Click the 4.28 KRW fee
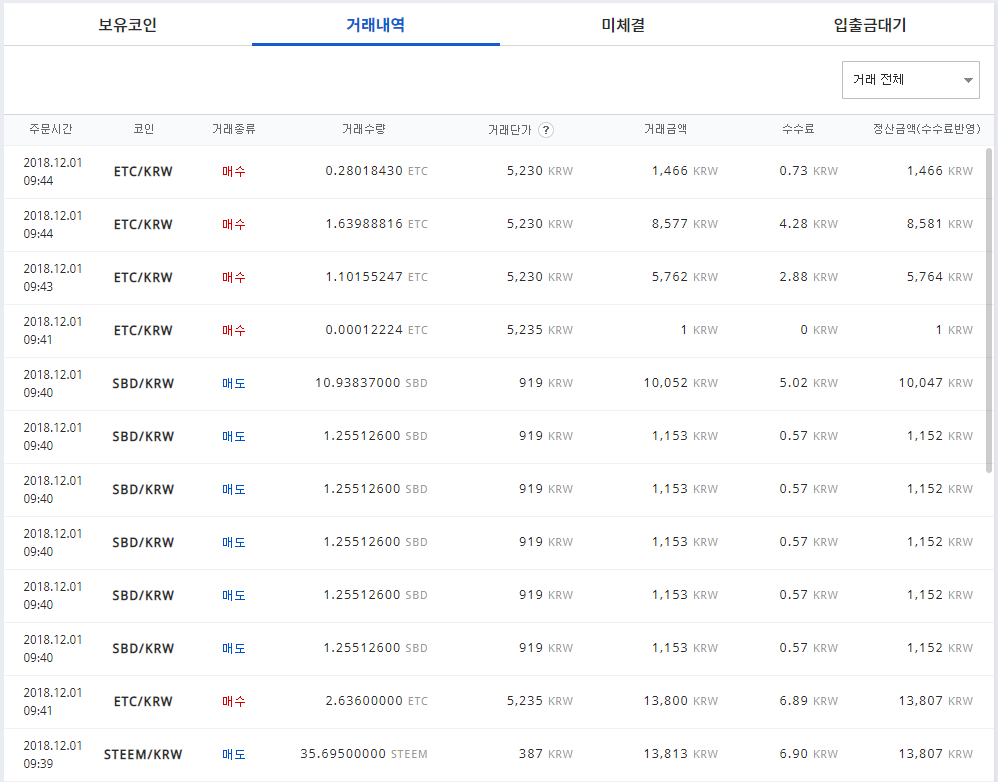This screenshot has width=998, height=782. (x=808, y=224)
